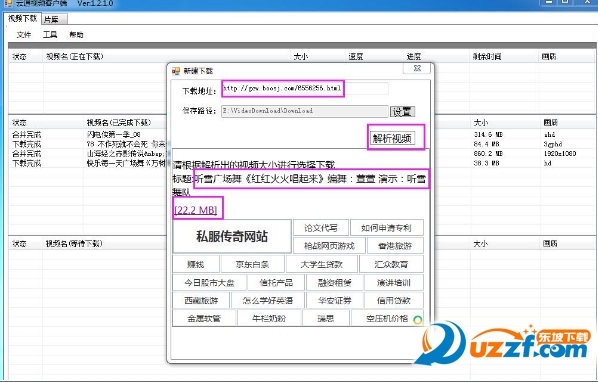
Task: Click the 信用贷款 ad link
Action: [394, 300]
